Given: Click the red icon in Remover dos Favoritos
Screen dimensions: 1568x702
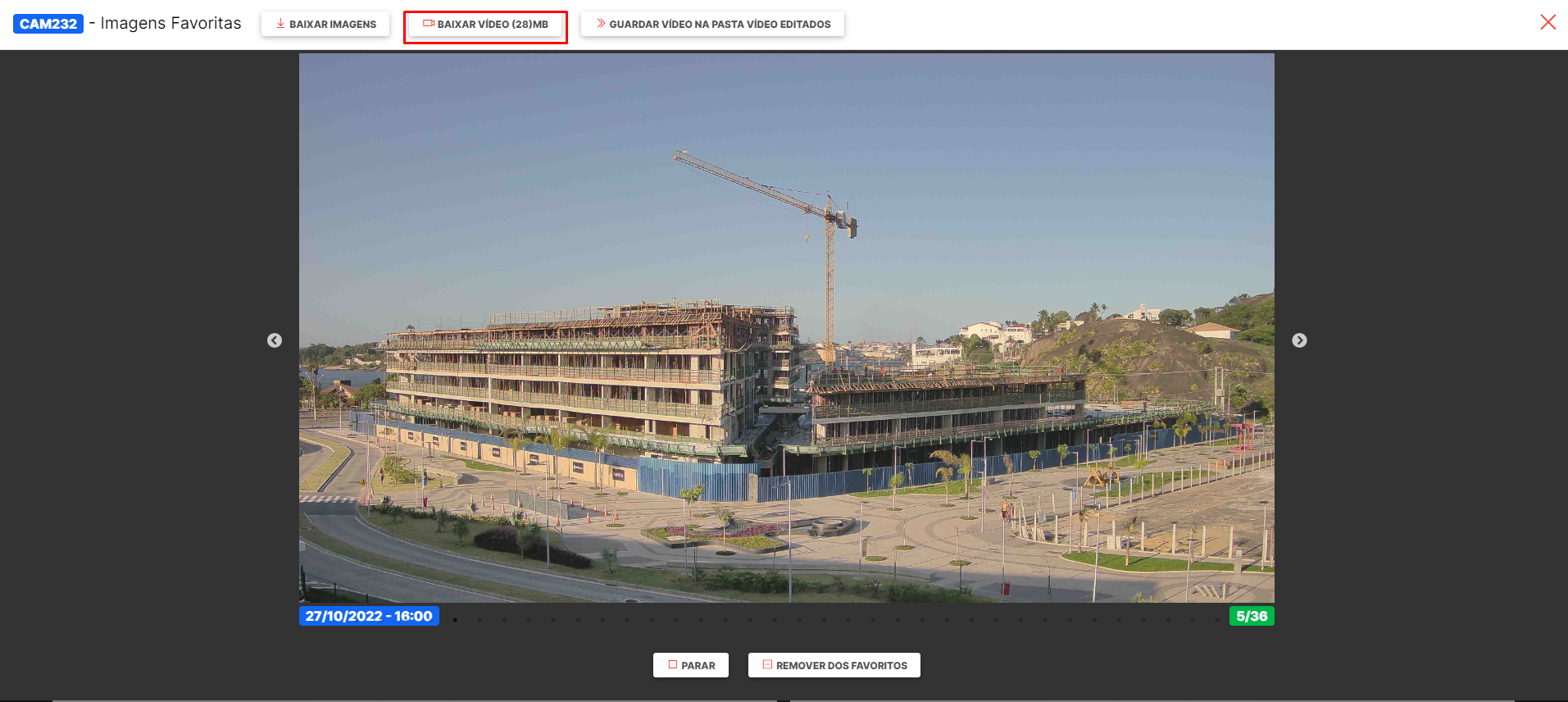Looking at the screenshot, I should [767, 665].
